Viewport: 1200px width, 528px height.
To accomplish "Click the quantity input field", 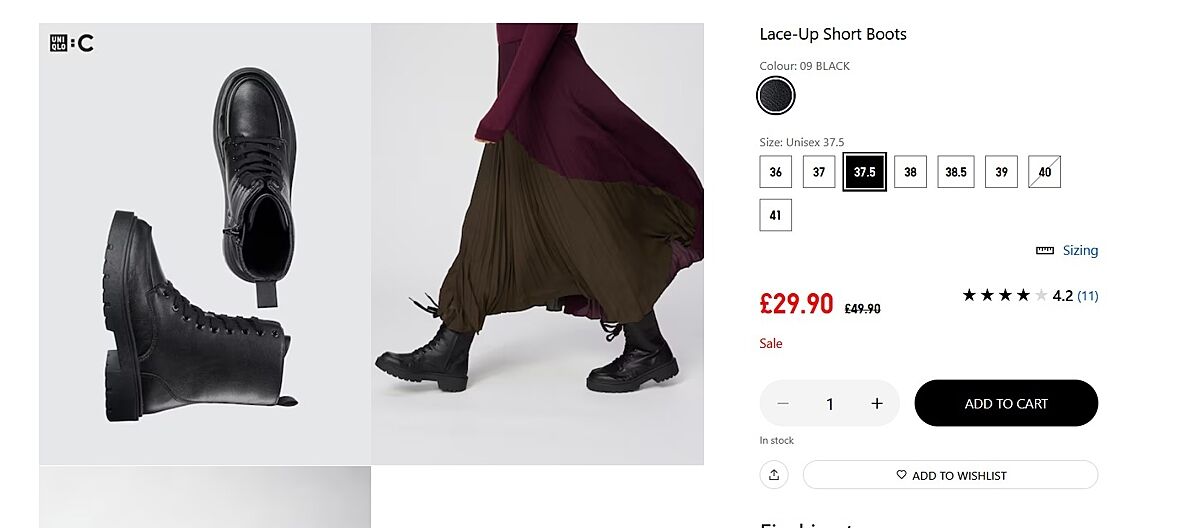I will (x=830, y=404).
